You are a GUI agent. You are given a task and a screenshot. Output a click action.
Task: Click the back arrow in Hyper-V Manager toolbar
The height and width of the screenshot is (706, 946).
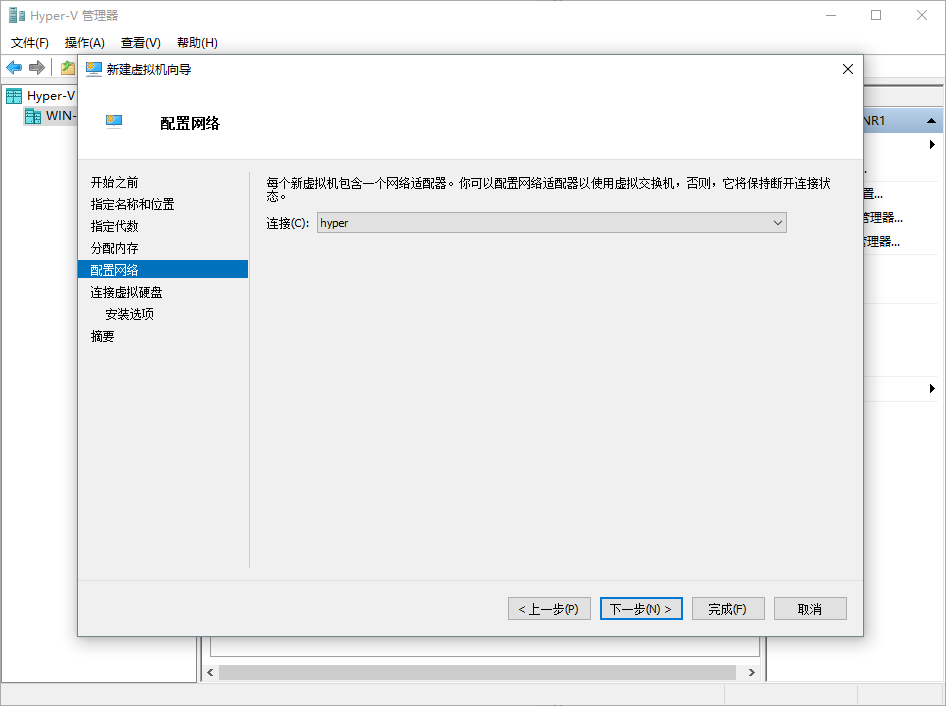pos(14,68)
